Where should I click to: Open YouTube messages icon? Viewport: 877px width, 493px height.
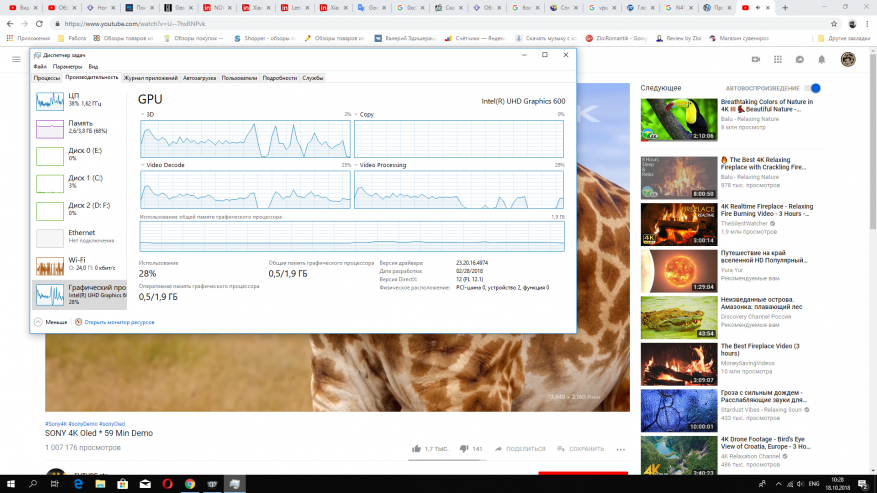[x=800, y=59]
